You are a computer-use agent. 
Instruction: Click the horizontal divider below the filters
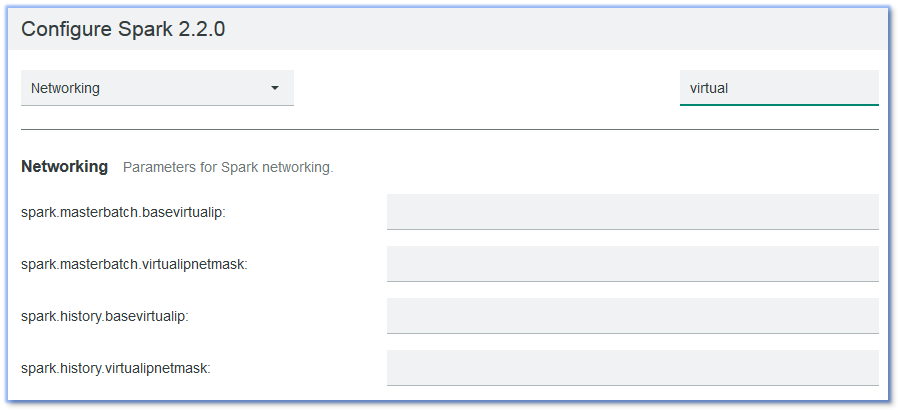[450, 129]
